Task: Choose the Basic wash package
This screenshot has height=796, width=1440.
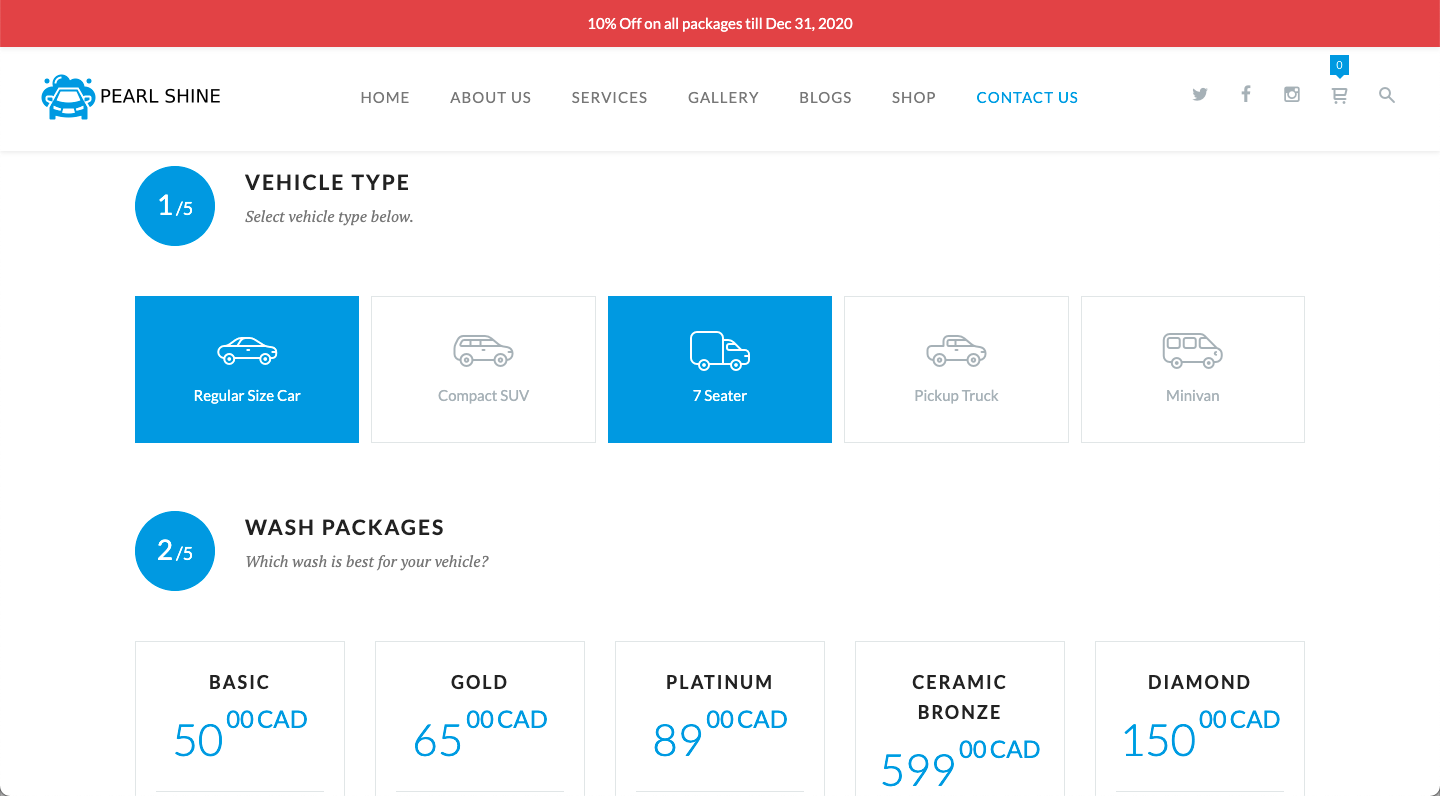Action: 240,717
